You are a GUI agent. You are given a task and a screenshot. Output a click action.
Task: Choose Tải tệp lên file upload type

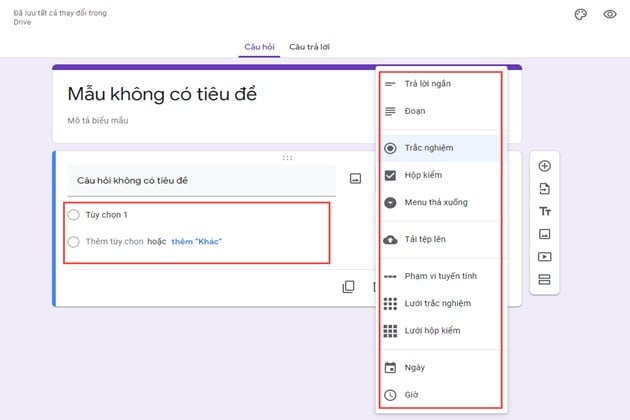441,239
